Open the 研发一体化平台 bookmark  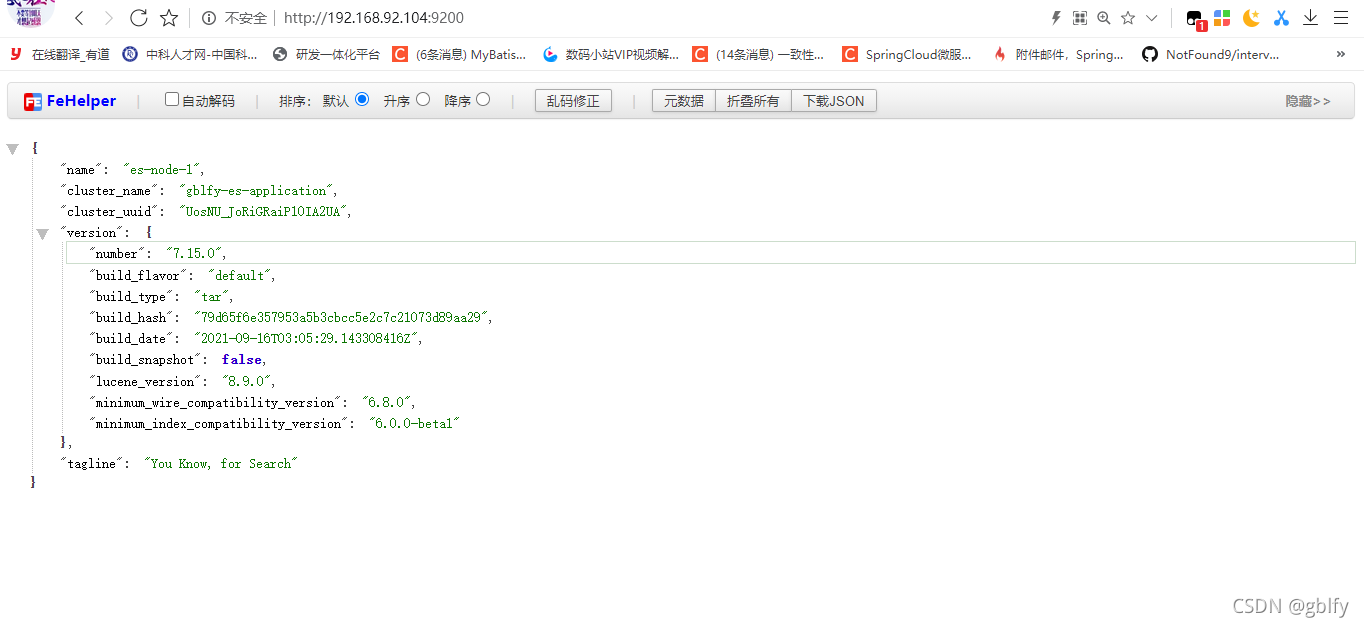tap(326, 55)
